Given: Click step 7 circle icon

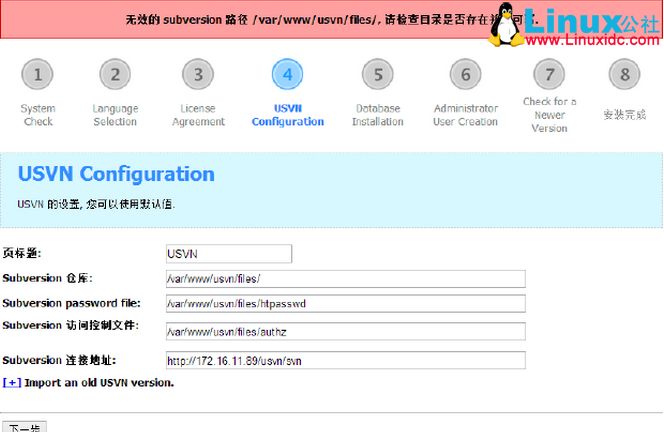Looking at the screenshot, I should click(x=549, y=74).
